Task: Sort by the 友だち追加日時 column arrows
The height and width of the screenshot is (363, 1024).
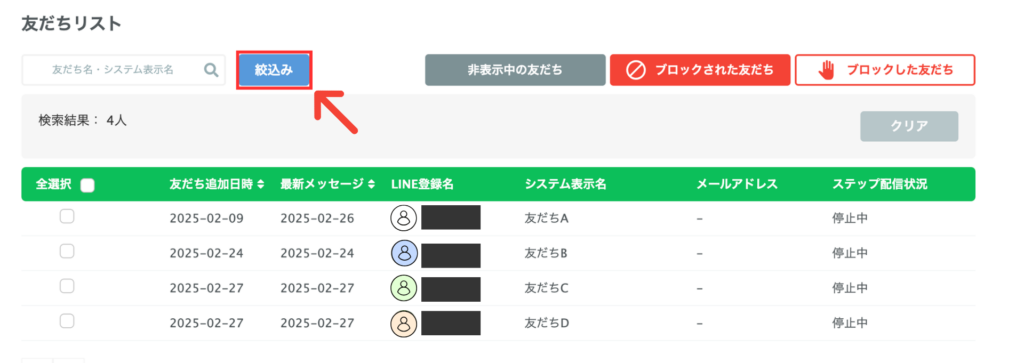Action: 261,184
